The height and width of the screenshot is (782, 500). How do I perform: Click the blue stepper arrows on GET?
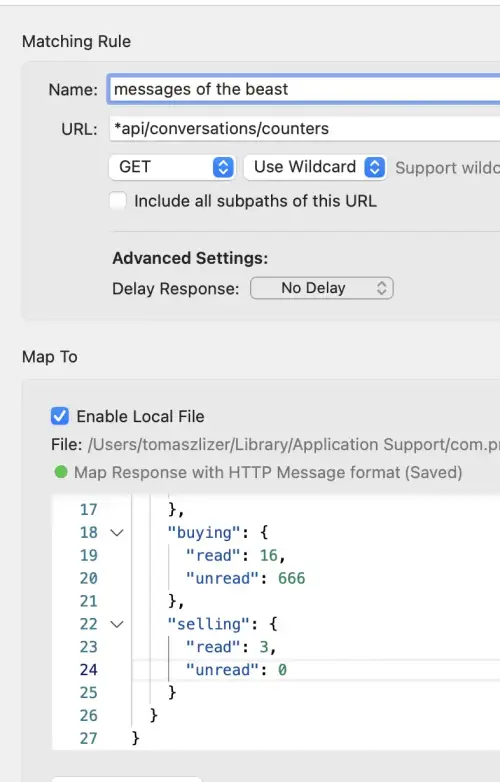tap(223, 167)
